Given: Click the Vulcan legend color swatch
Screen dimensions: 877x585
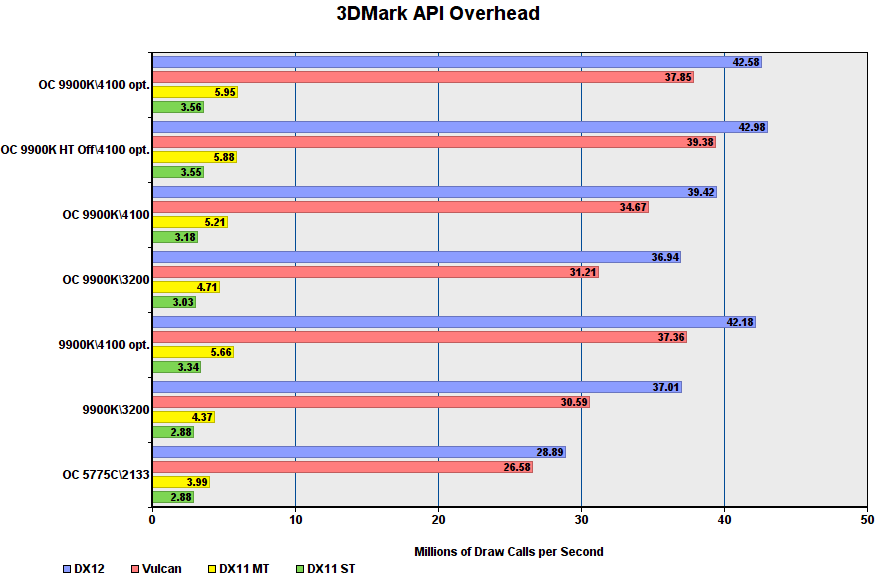Looking at the screenshot, I should point(135,569).
